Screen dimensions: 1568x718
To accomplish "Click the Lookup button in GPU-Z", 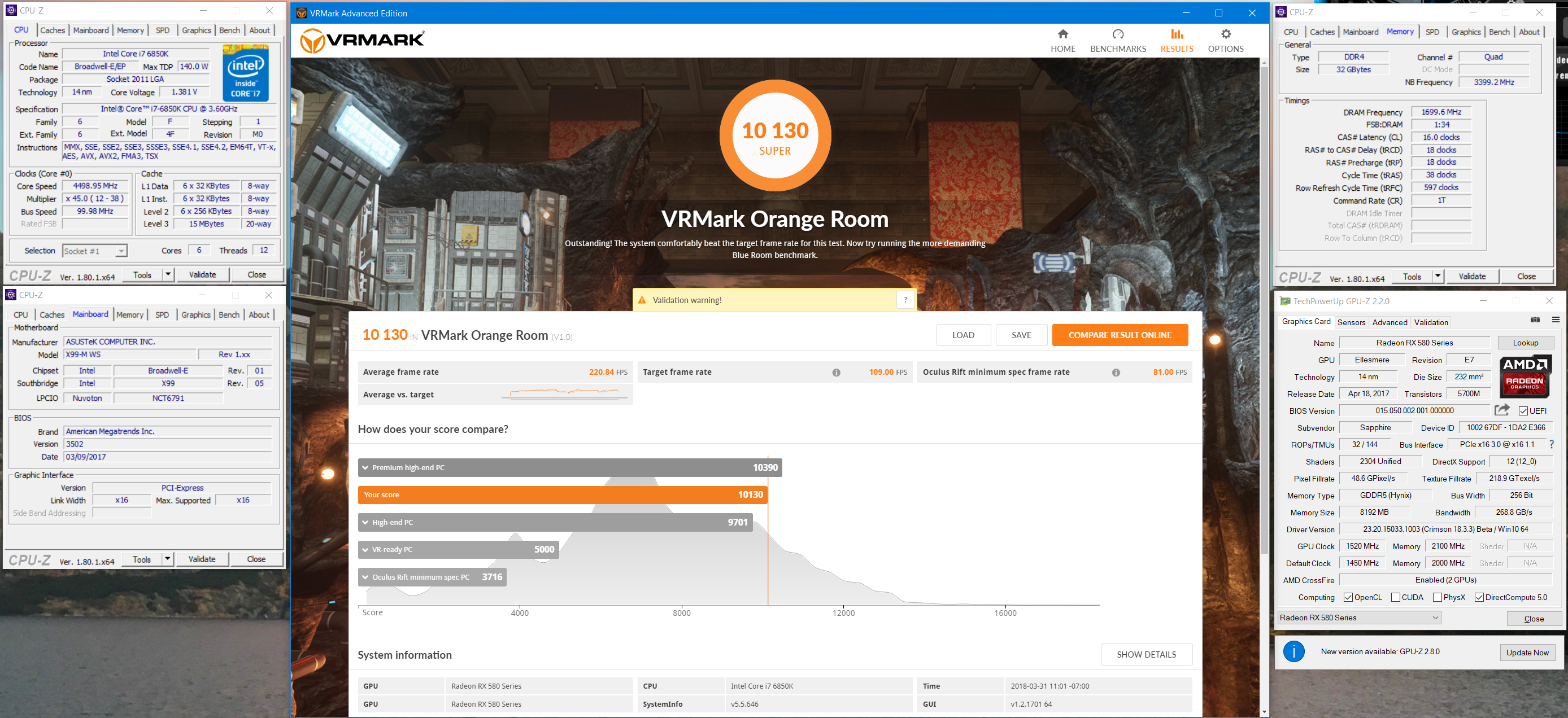I will 1526,343.
